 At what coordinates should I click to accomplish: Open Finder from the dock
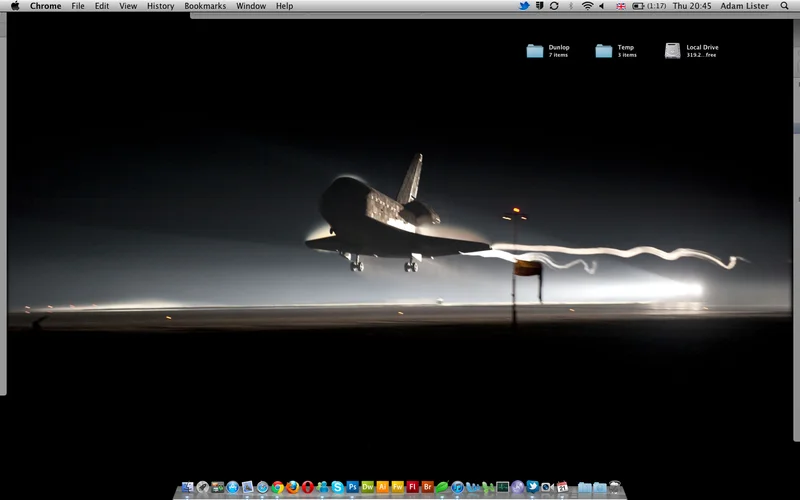click(188, 487)
